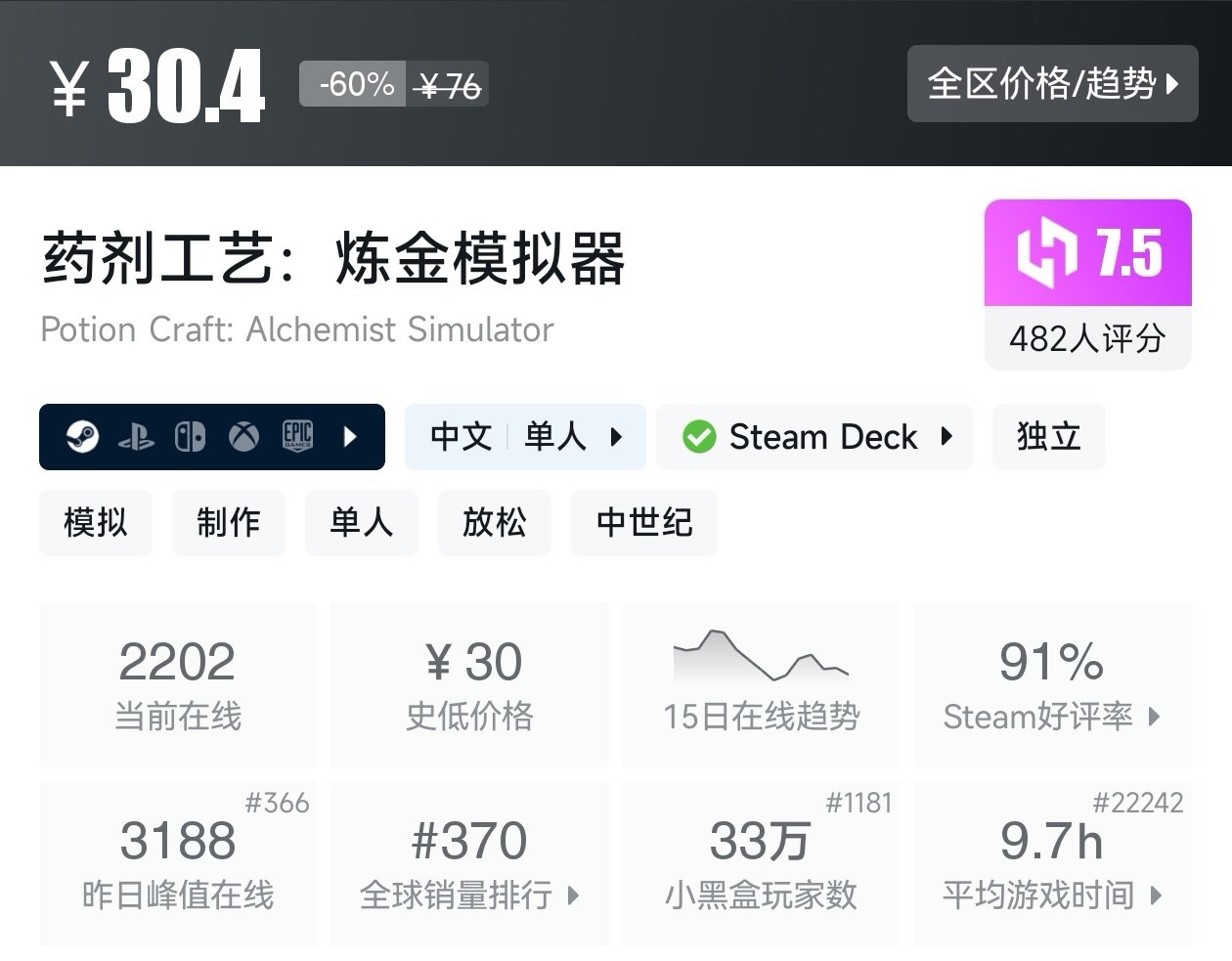
Task: Click the title 药剂工艺：炼金模拟器
Action: (x=333, y=259)
